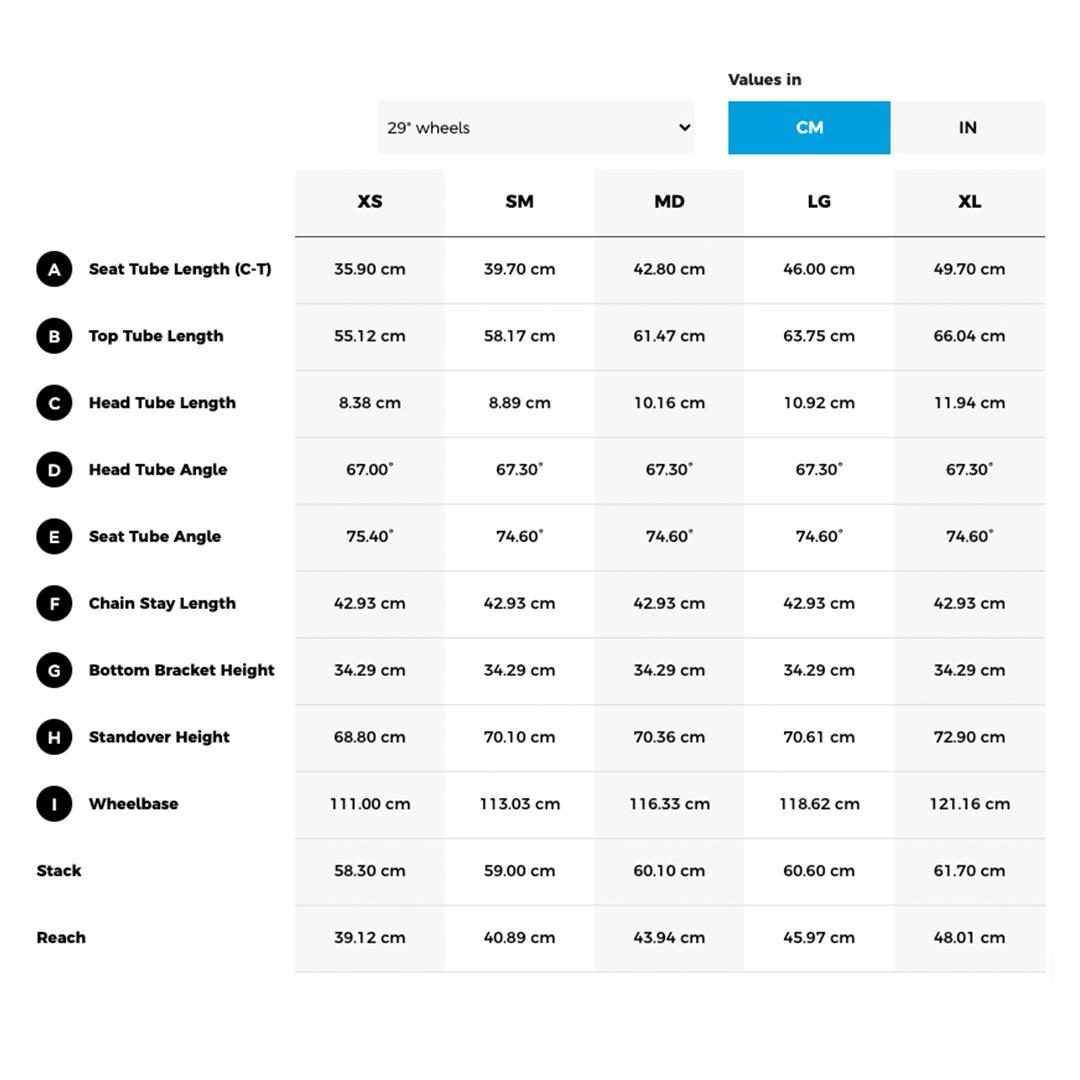Click the A badge for Seat Tube Length
1080x1080 pixels.
tap(54, 269)
